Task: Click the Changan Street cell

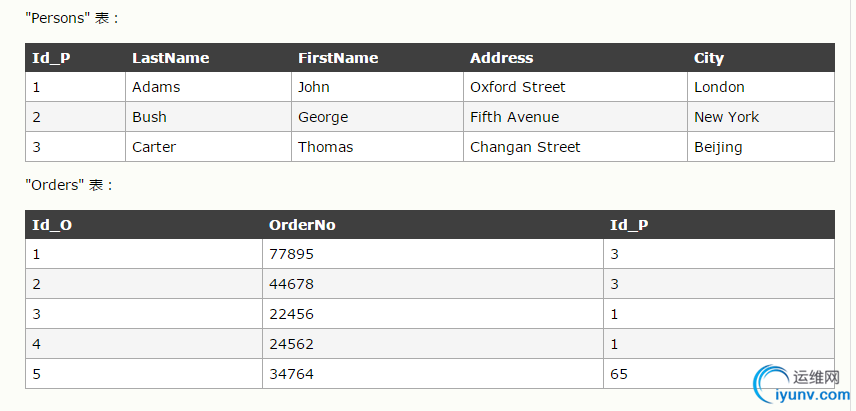Action: (525, 147)
